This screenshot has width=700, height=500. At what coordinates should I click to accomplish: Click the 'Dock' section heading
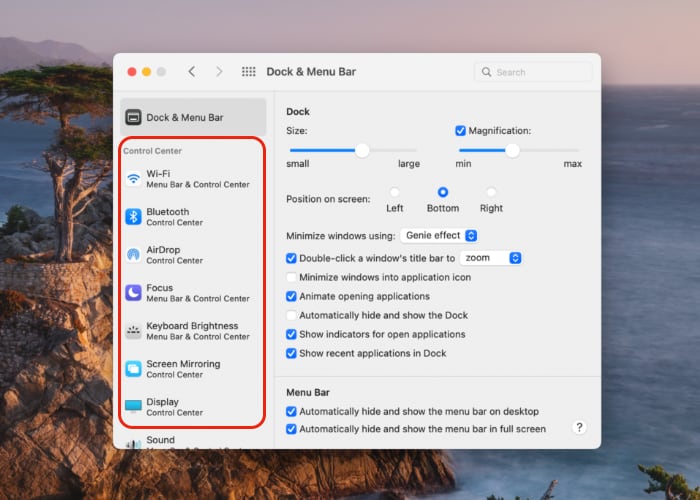(298, 112)
